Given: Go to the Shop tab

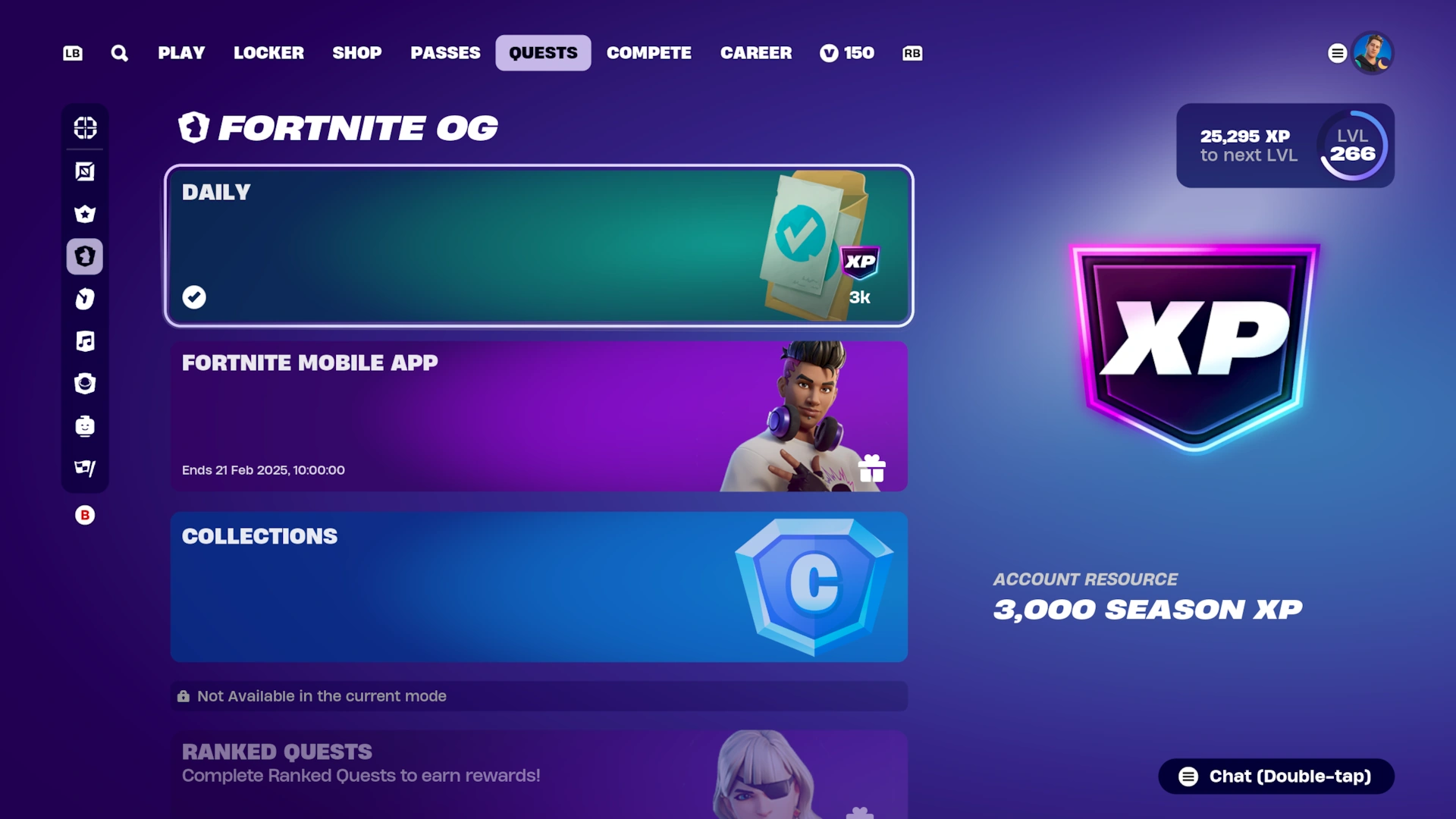Looking at the screenshot, I should pos(357,53).
